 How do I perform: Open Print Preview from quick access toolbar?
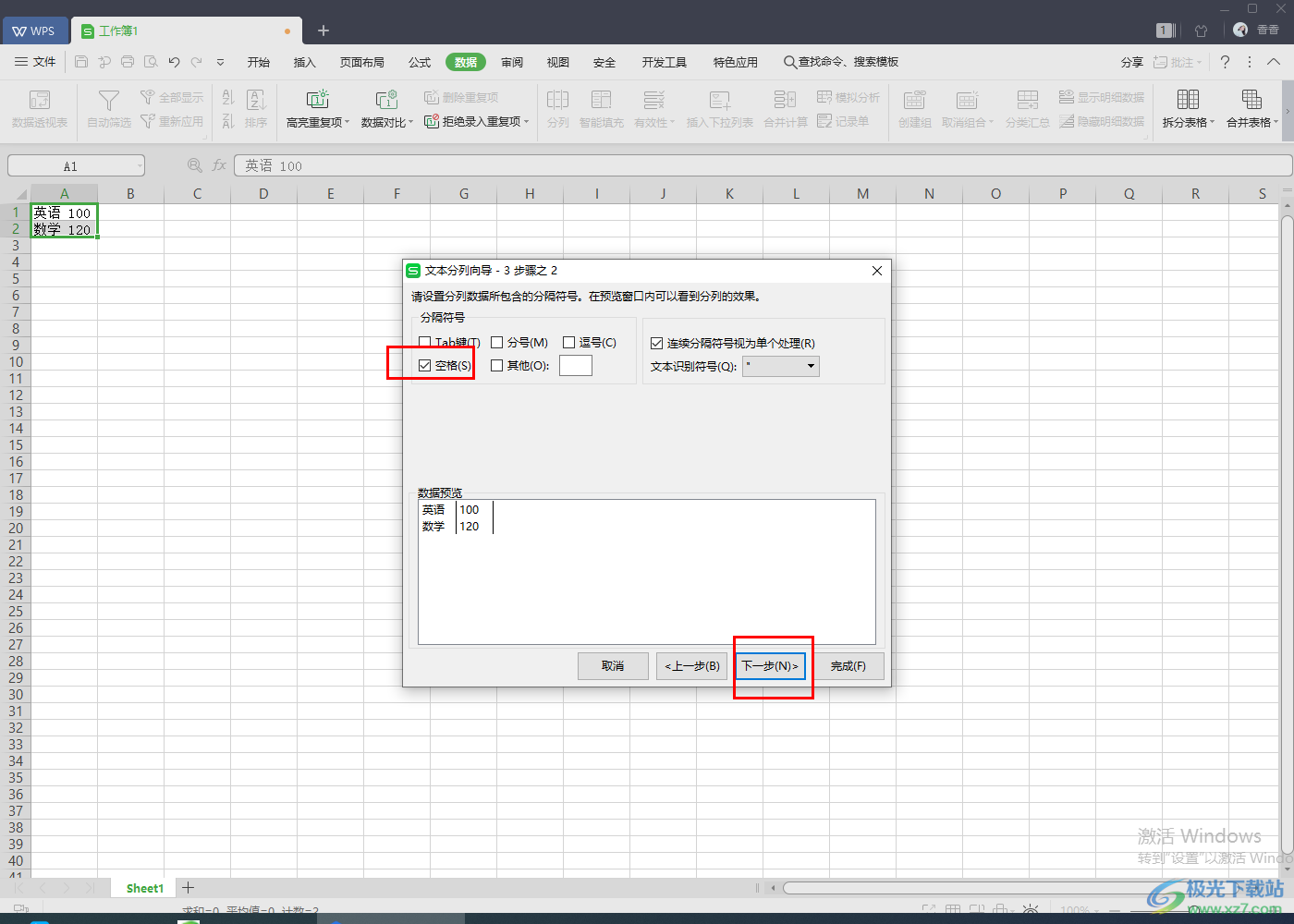(x=151, y=62)
